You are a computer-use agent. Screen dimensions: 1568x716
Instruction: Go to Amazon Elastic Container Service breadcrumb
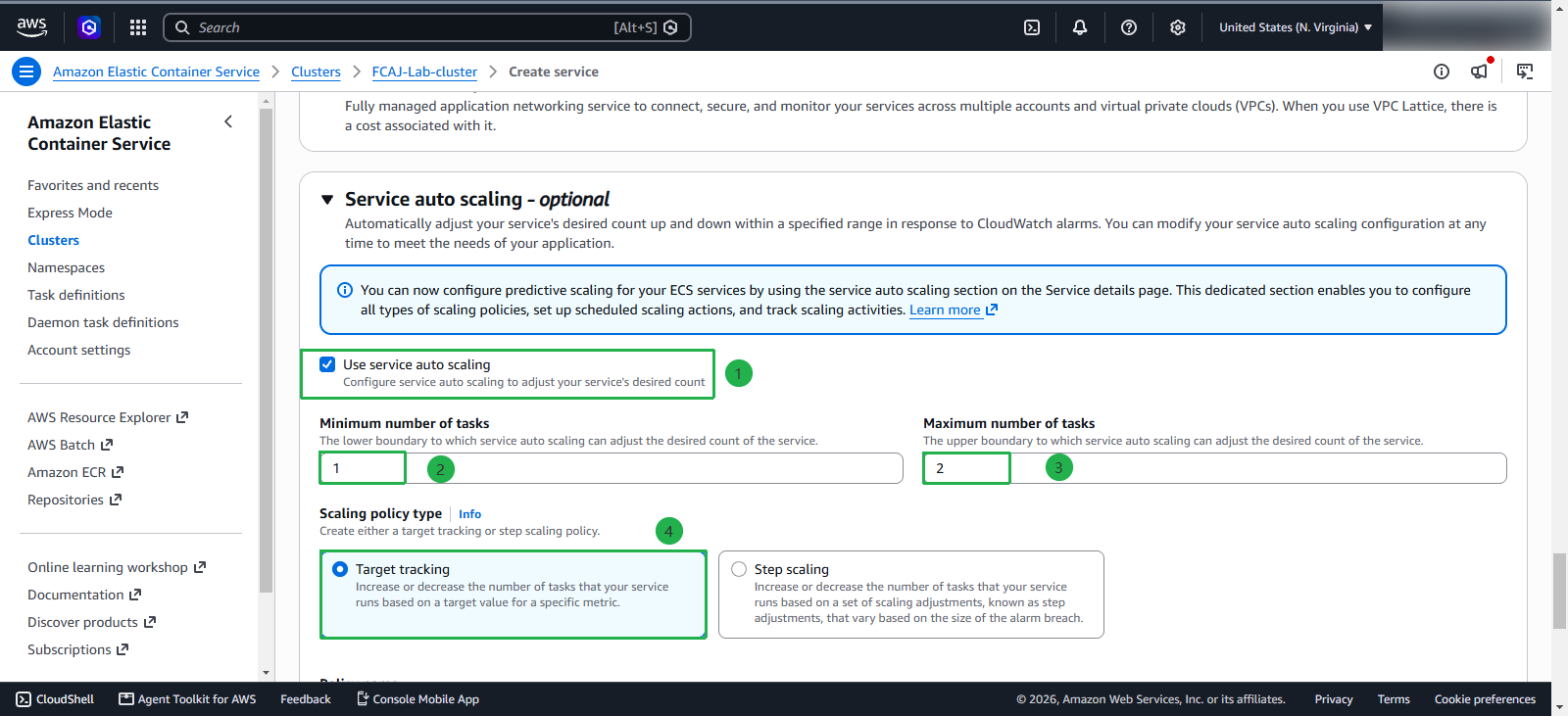coord(156,72)
